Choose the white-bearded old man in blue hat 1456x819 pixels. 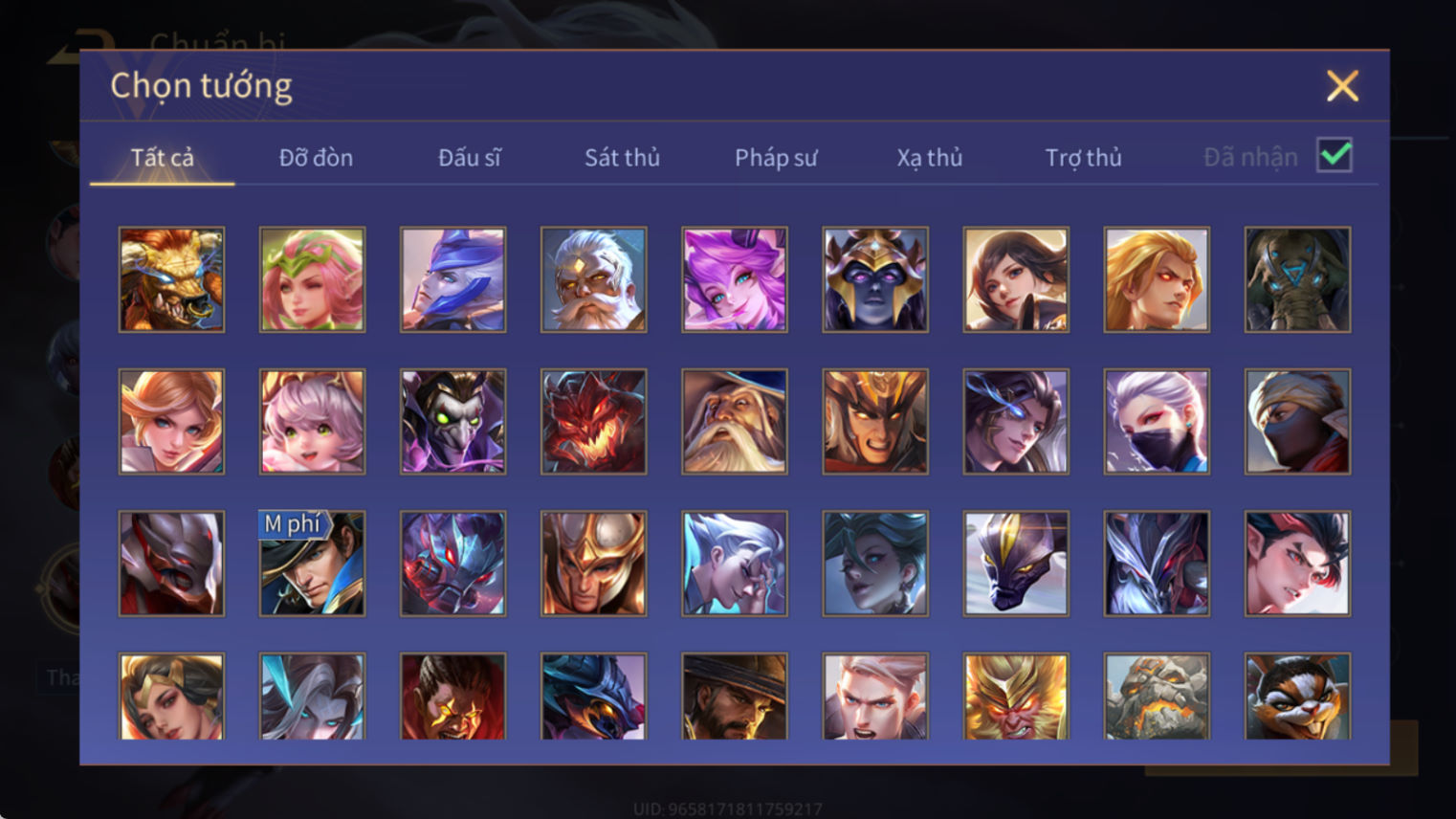pos(735,421)
